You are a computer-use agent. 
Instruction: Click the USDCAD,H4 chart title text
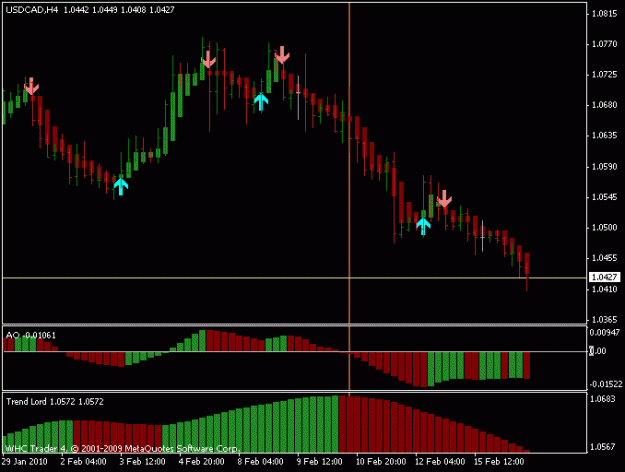pyautogui.click(x=32, y=10)
